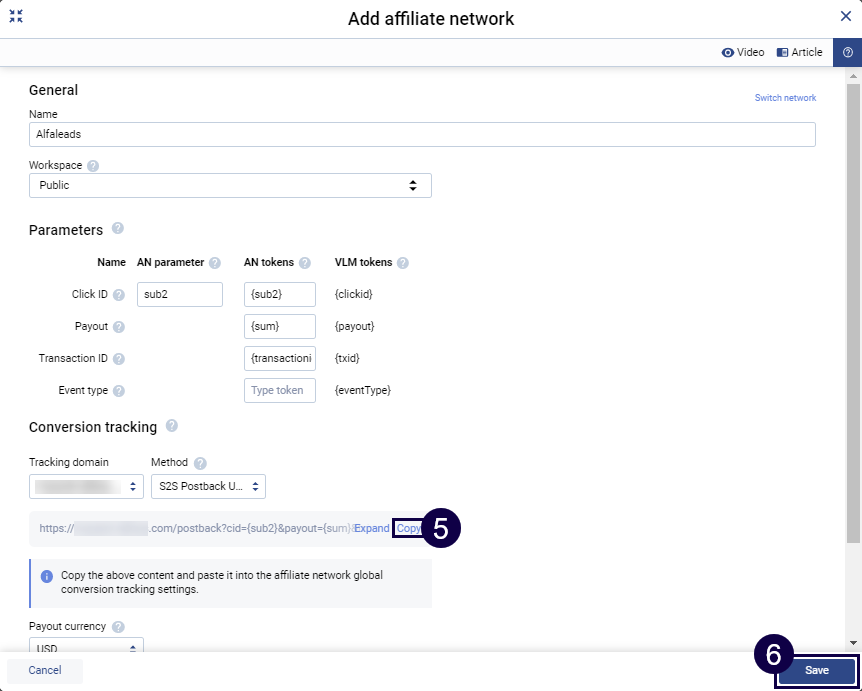Click the Cancel button
862x691 pixels.
45,670
